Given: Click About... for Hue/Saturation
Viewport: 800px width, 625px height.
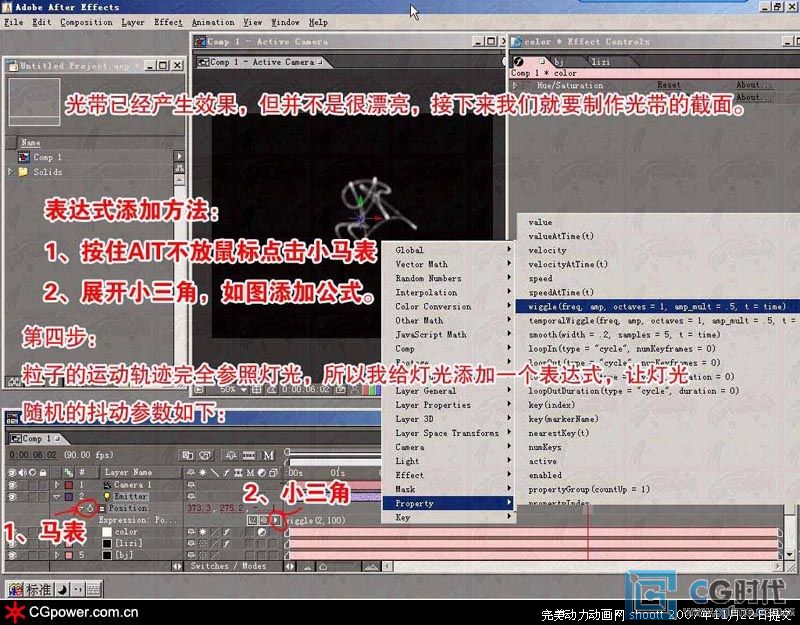Looking at the screenshot, I should [754, 85].
